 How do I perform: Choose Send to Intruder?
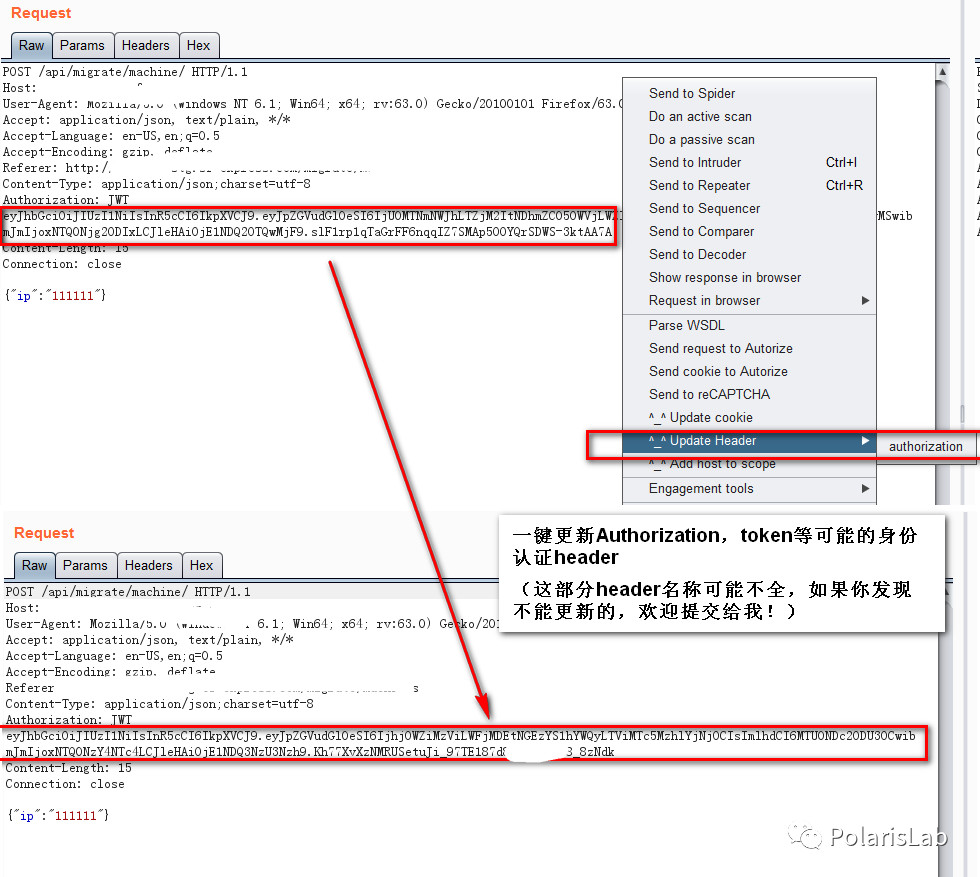coord(749,163)
